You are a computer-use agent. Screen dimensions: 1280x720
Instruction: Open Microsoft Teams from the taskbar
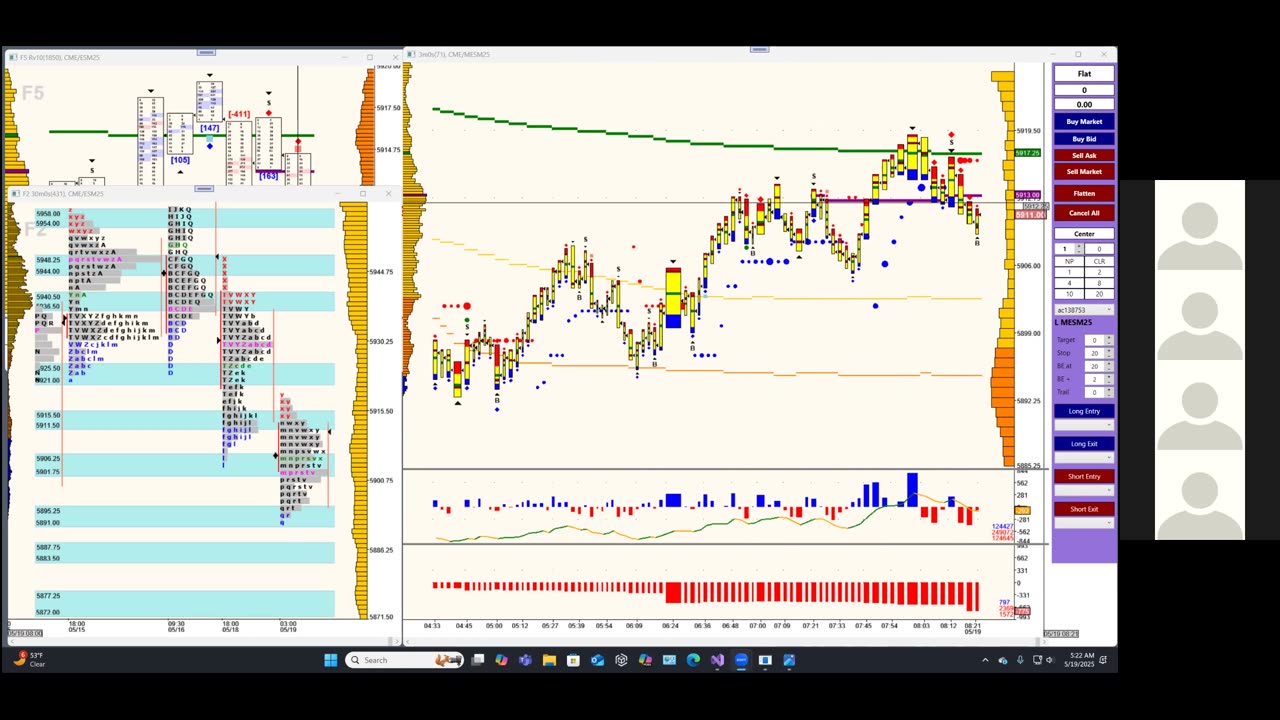click(x=525, y=660)
